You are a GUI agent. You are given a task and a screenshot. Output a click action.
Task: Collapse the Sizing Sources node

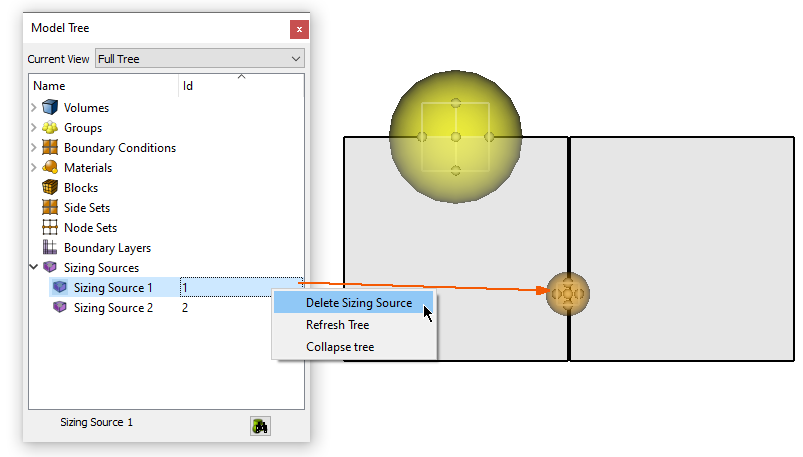[x=34, y=268]
